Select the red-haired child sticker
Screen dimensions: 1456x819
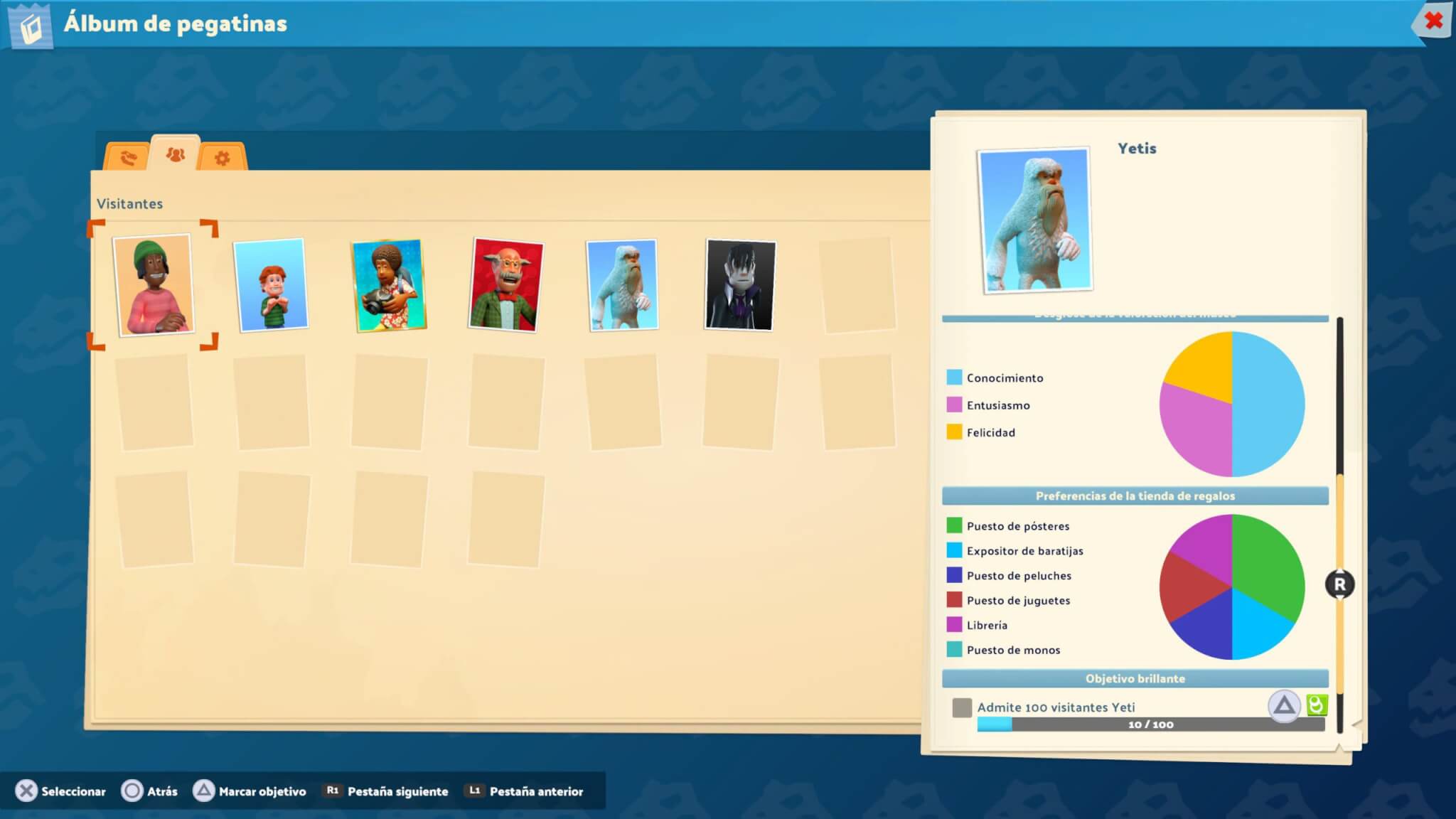tap(271, 284)
